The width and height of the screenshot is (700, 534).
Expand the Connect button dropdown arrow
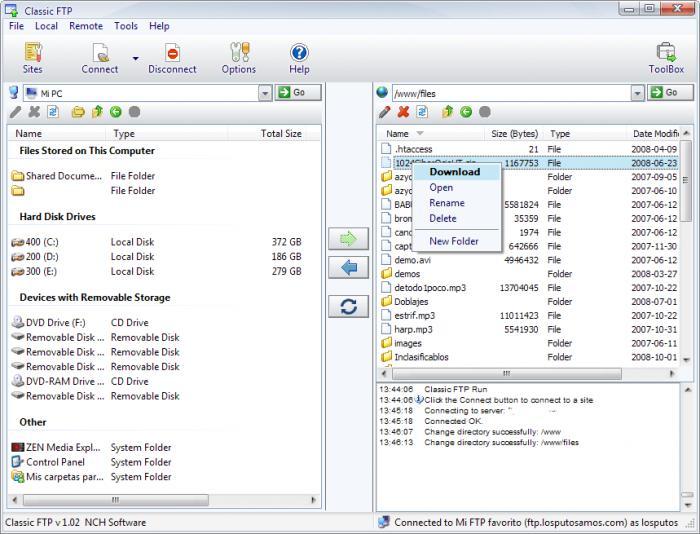(135, 58)
